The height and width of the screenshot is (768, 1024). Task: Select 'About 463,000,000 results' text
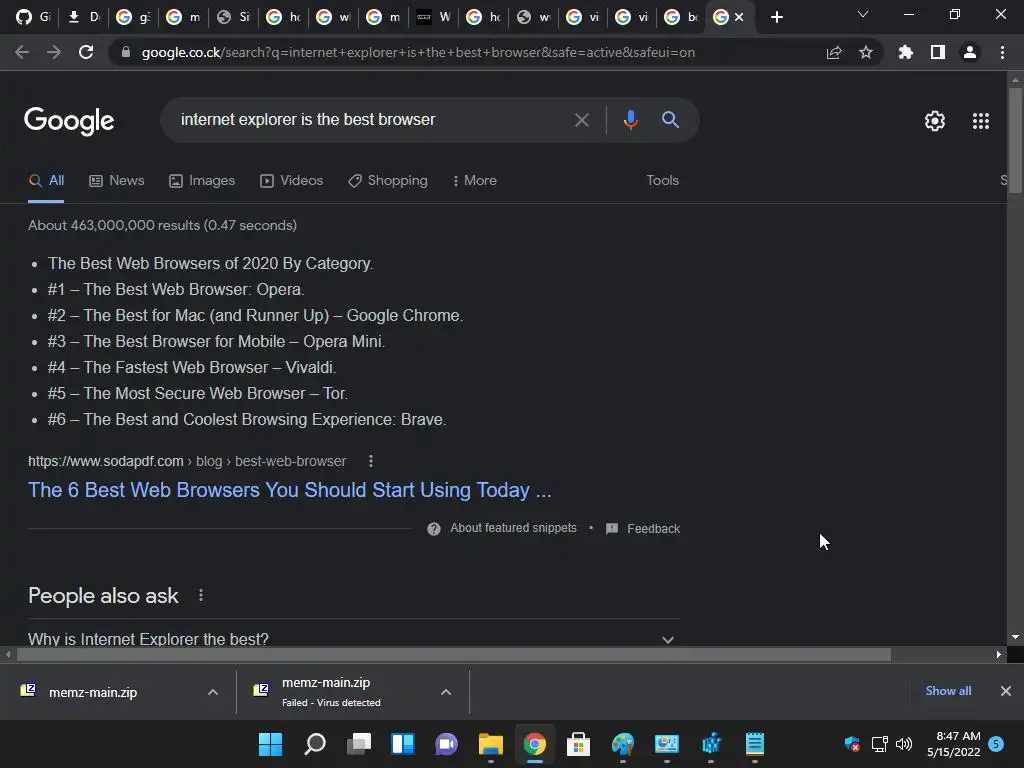[x=114, y=225]
